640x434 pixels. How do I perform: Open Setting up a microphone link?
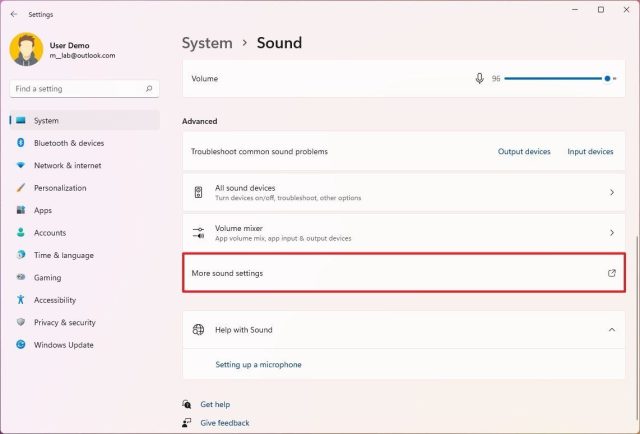[258, 365]
